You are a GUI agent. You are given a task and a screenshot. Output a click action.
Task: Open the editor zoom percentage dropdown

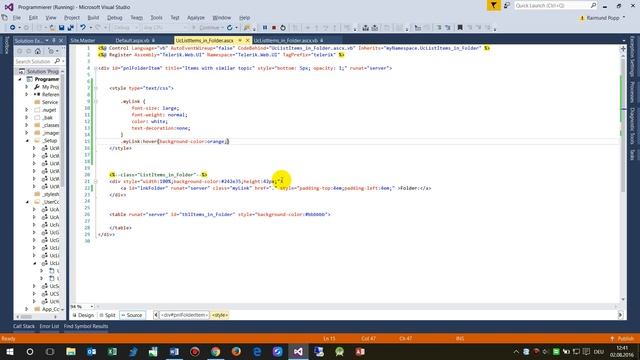91,307
